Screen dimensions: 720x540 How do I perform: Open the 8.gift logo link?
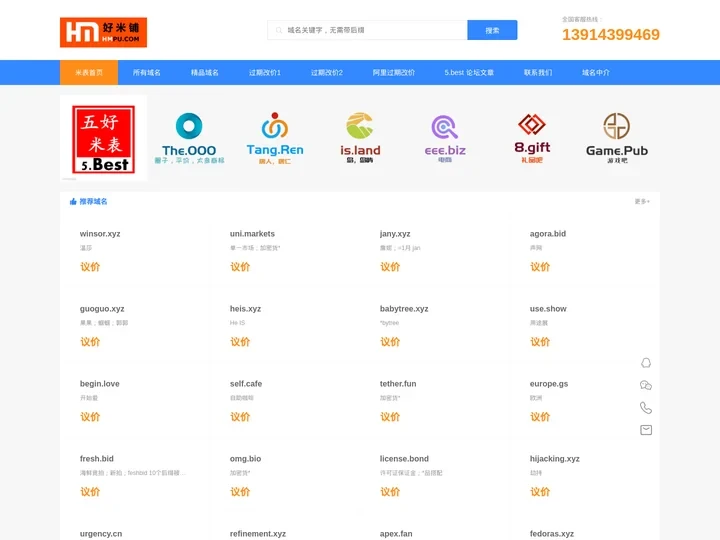click(x=532, y=138)
